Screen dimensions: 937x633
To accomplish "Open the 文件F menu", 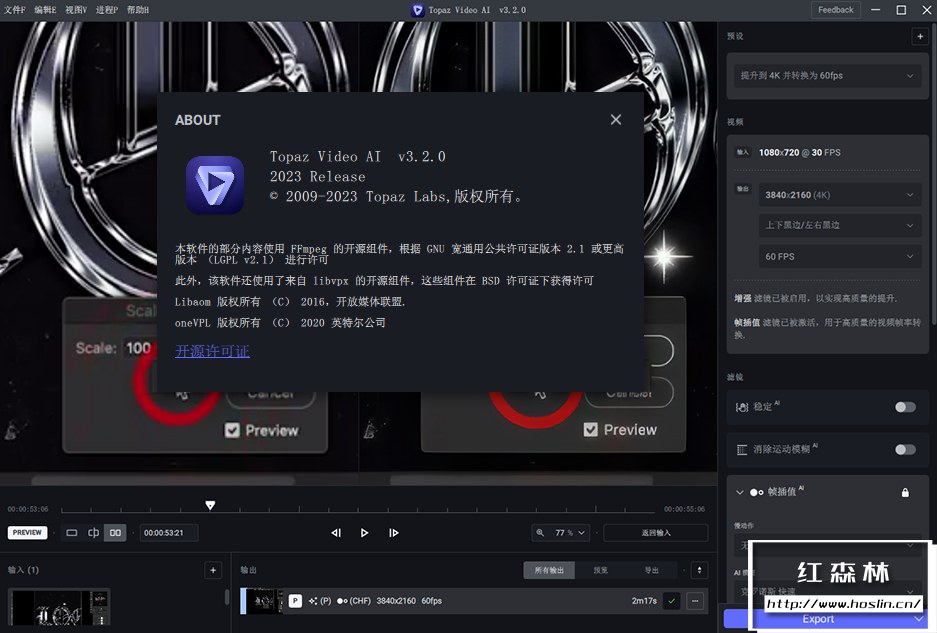I will [x=15, y=10].
